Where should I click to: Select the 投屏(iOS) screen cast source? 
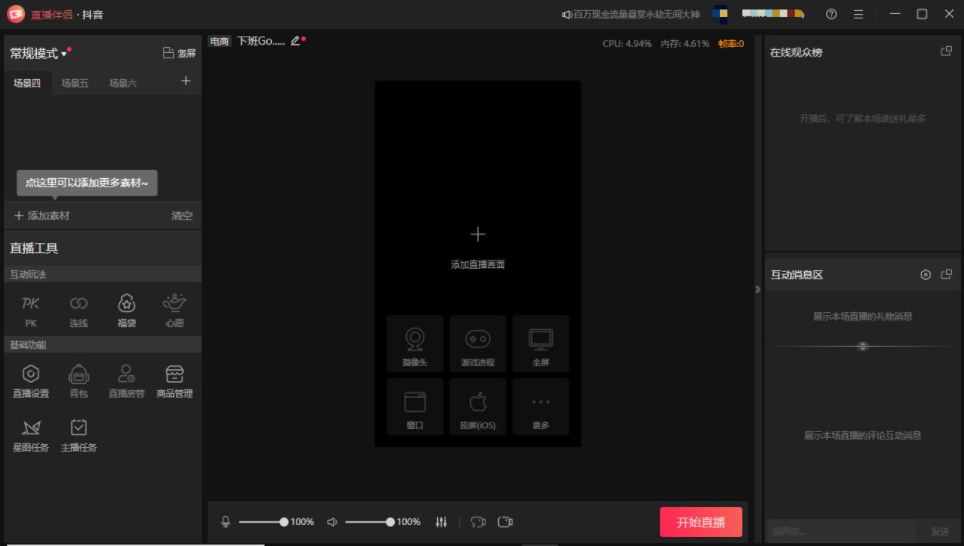click(478, 407)
